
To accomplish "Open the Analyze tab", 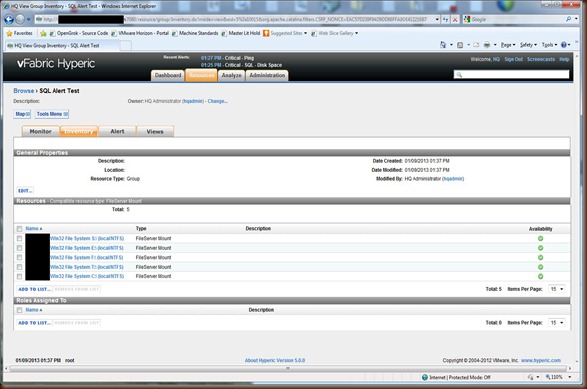I will (x=231, y=75).
